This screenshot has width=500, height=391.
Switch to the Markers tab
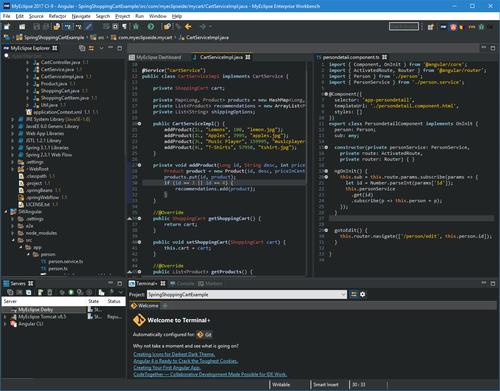[210, 284]
